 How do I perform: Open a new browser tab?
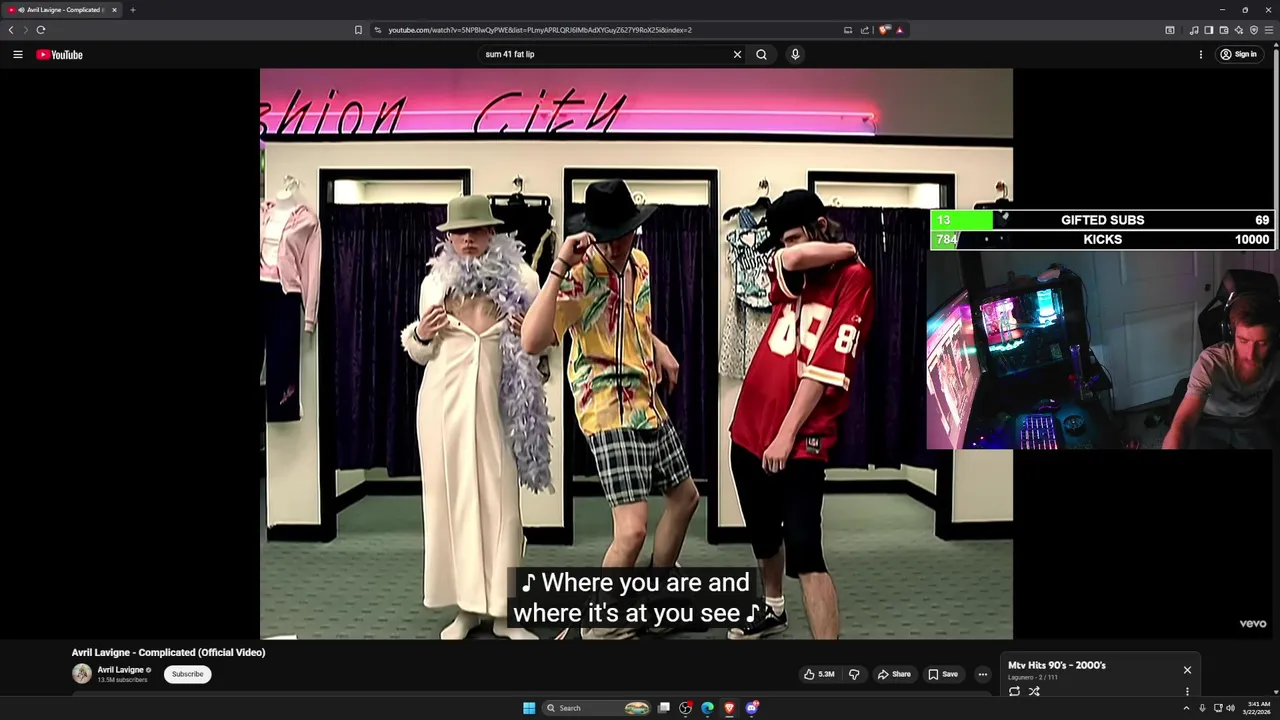[132, 10]
